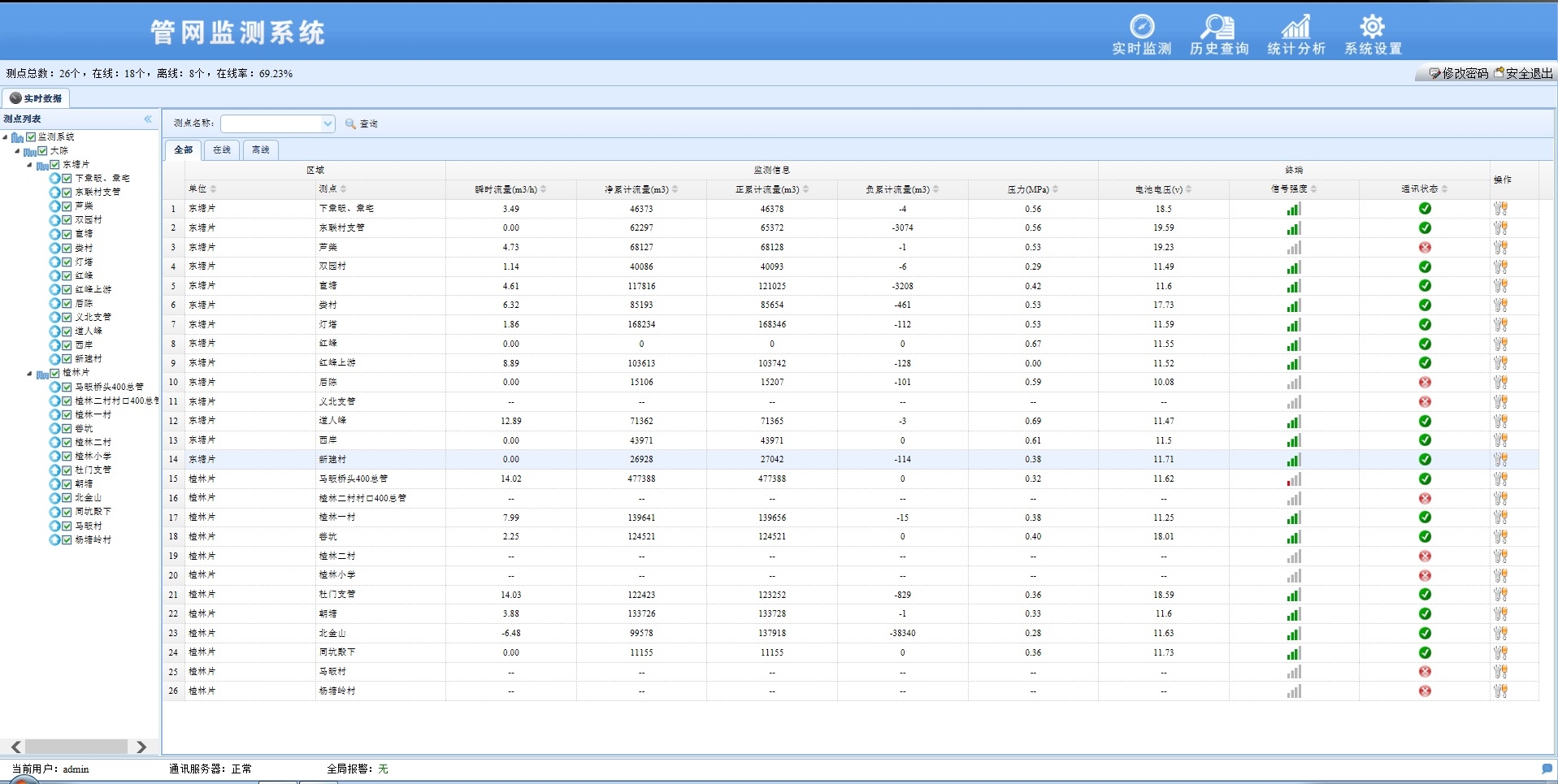Sort by 压力(MPa) column header
The image size is (1558, 784).
tap(1033, 189)
